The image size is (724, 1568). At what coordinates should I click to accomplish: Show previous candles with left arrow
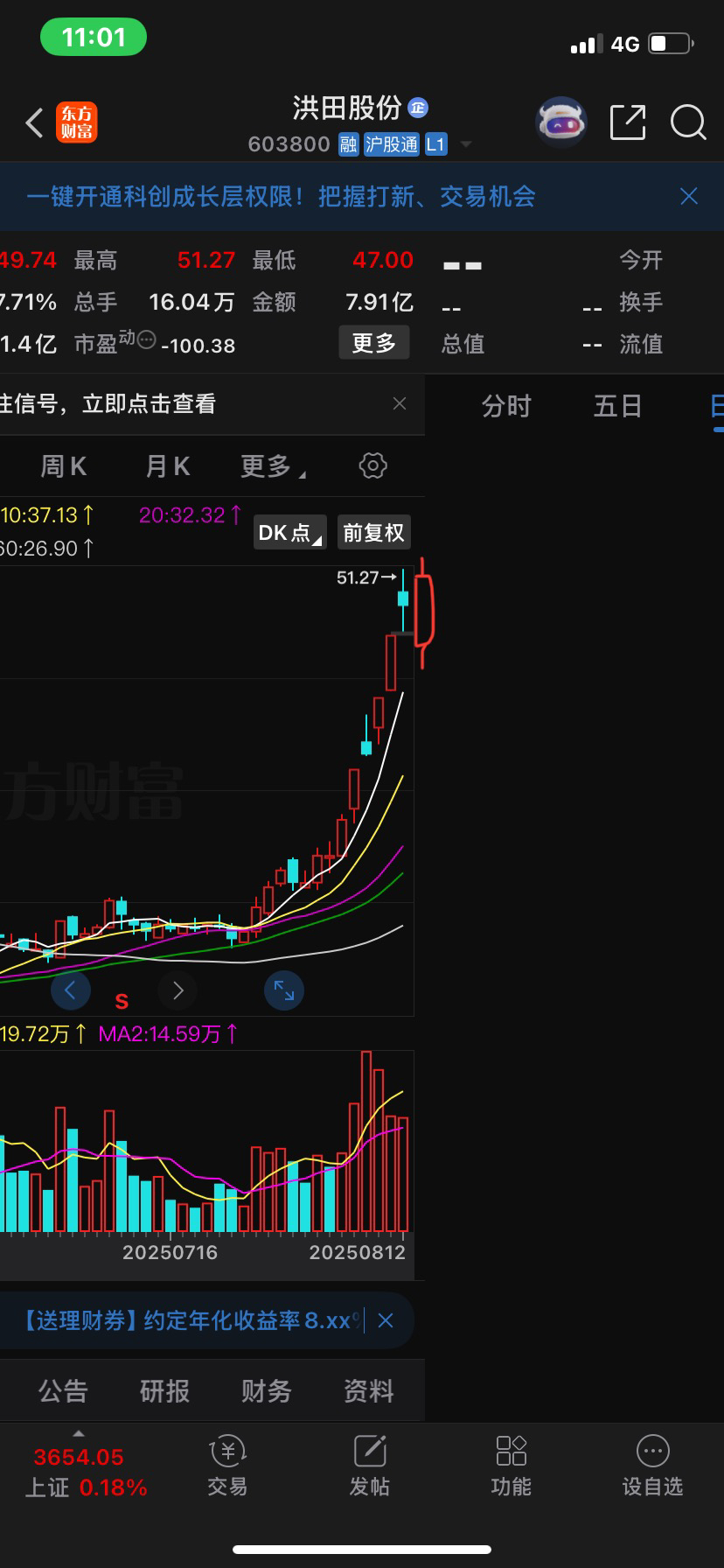coord(71,990)
